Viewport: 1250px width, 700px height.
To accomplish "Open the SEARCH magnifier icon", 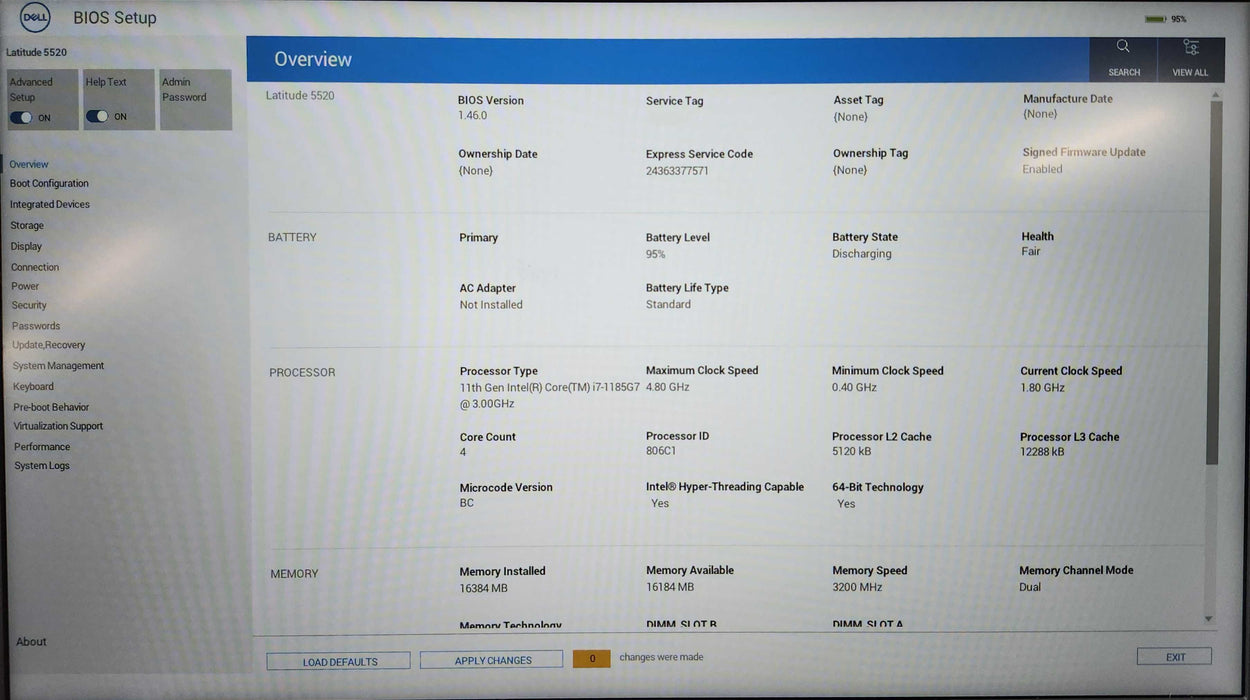I will click(1122, 53).
